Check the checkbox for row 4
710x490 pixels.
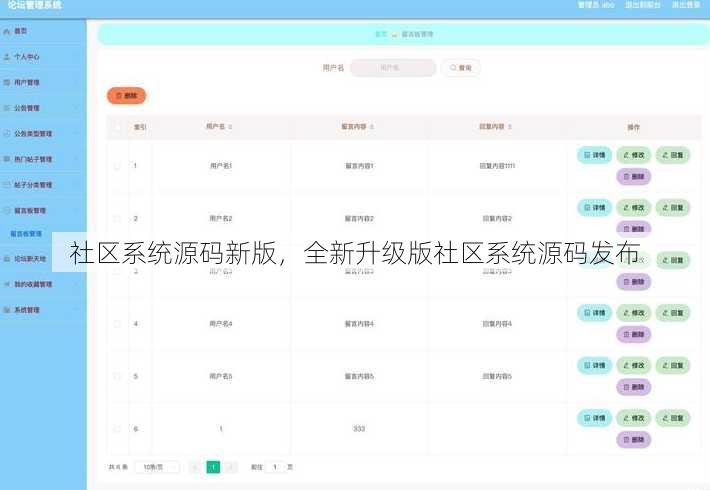(117, 324)
